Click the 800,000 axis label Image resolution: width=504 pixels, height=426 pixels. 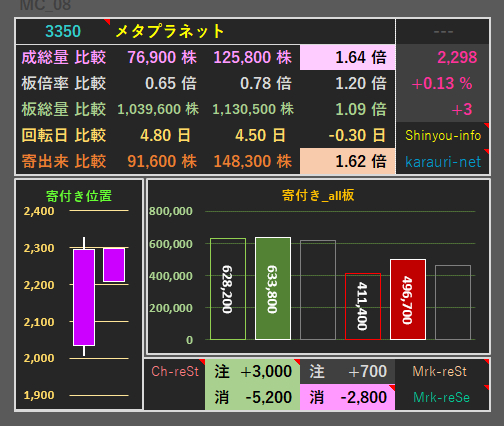click(171, 211)
